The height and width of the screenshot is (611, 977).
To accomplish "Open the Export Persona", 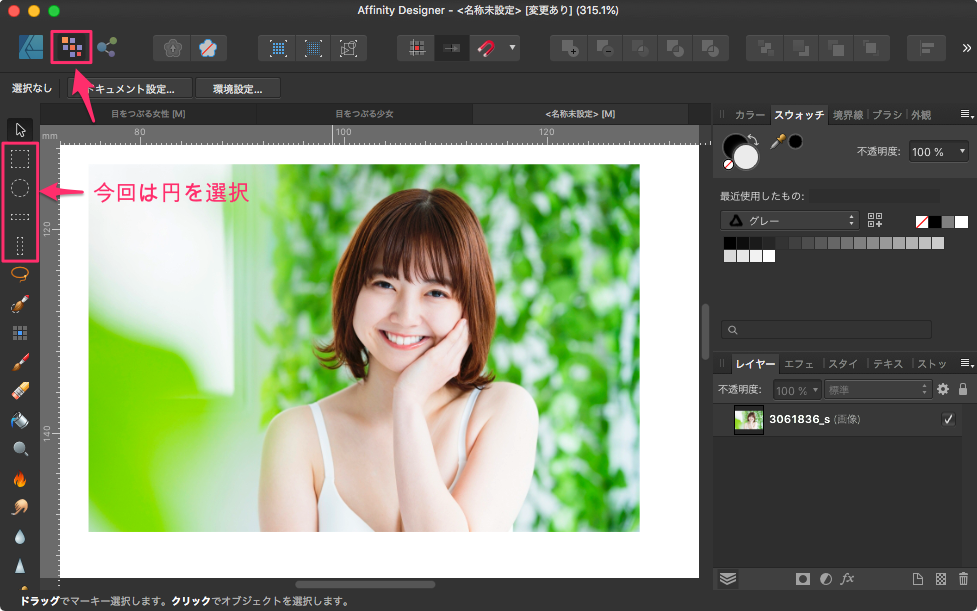I will [106, 47].
